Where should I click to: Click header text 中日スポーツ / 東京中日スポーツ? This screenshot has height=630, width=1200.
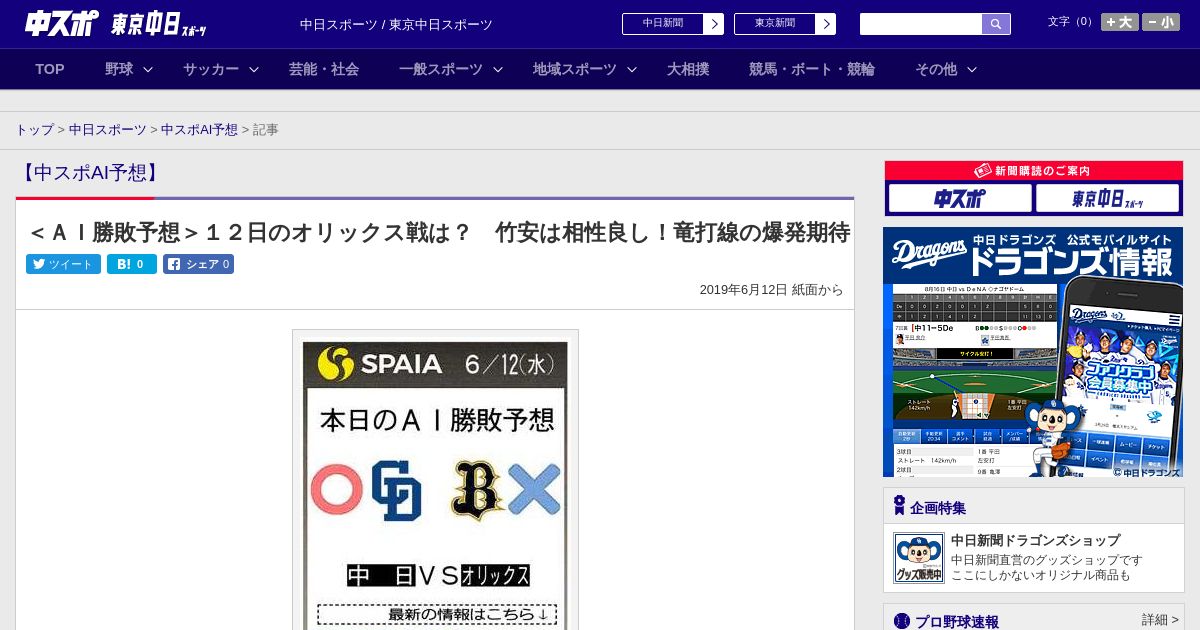pyautogui.click(x=396, y=24)
